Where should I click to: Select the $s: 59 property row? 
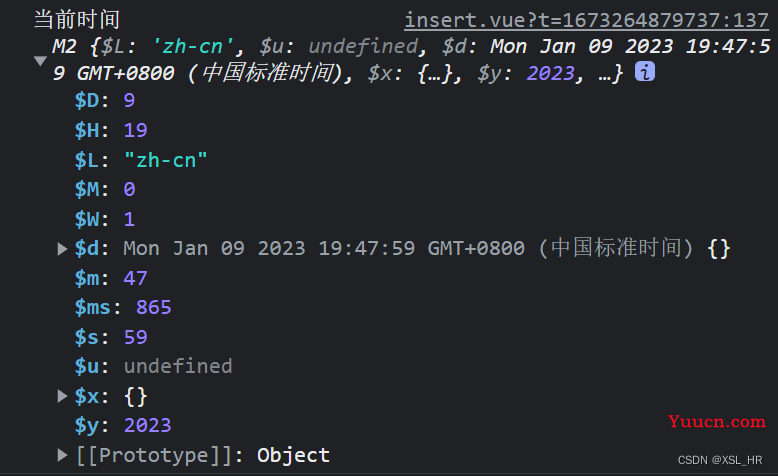click(111, 337)
